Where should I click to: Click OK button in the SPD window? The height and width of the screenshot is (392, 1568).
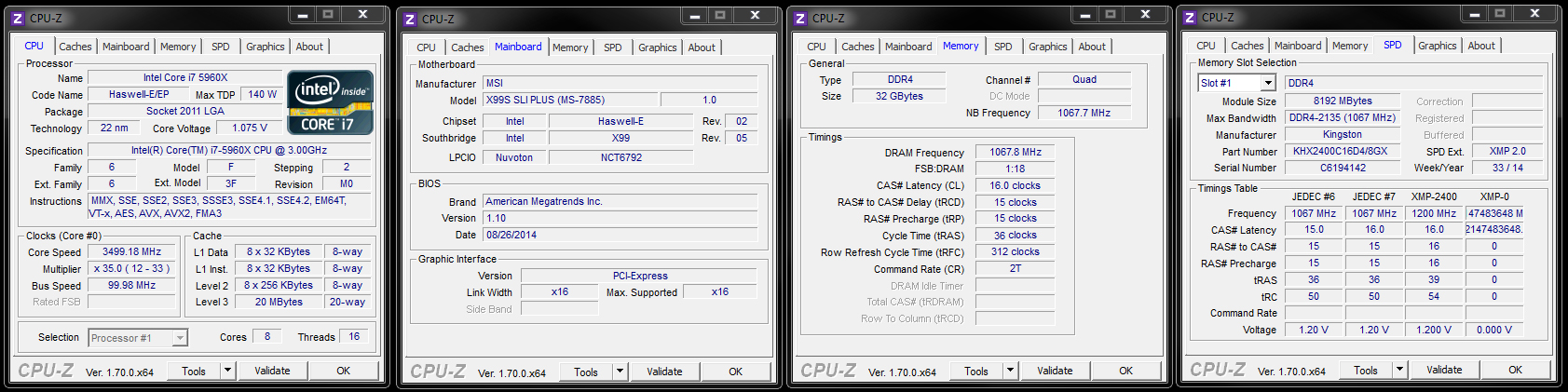[x=1516, y=370]
